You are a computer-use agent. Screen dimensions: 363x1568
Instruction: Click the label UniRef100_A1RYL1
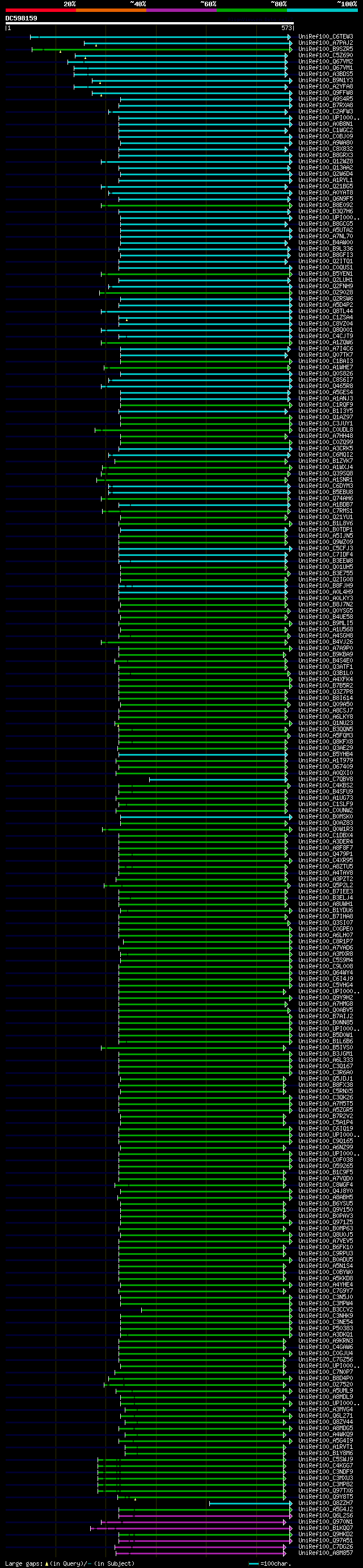[x=325, y=180]
